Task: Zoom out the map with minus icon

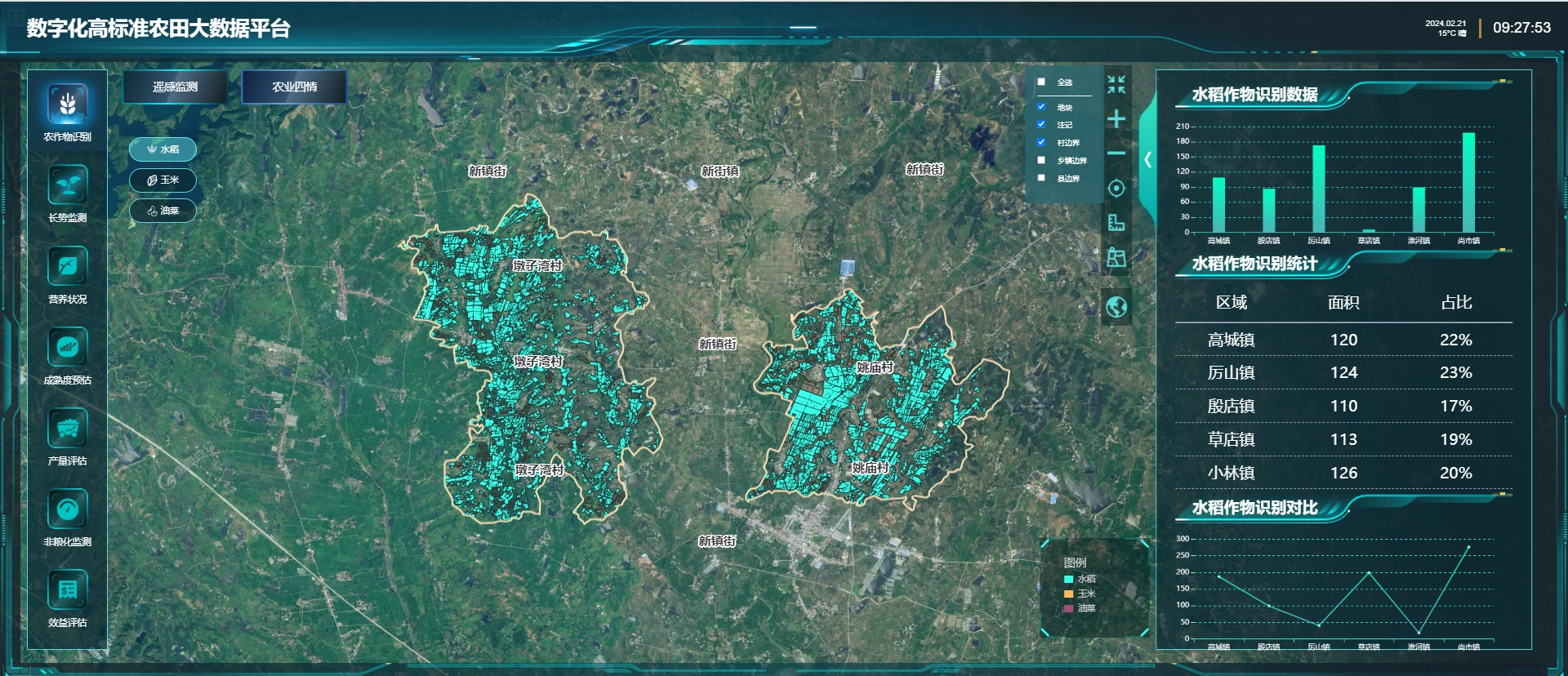Action: click(x=1116, y=153)
